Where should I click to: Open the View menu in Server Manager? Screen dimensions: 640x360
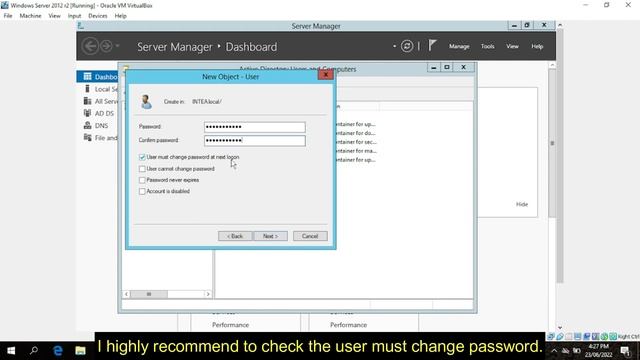(x=512, y=47)
